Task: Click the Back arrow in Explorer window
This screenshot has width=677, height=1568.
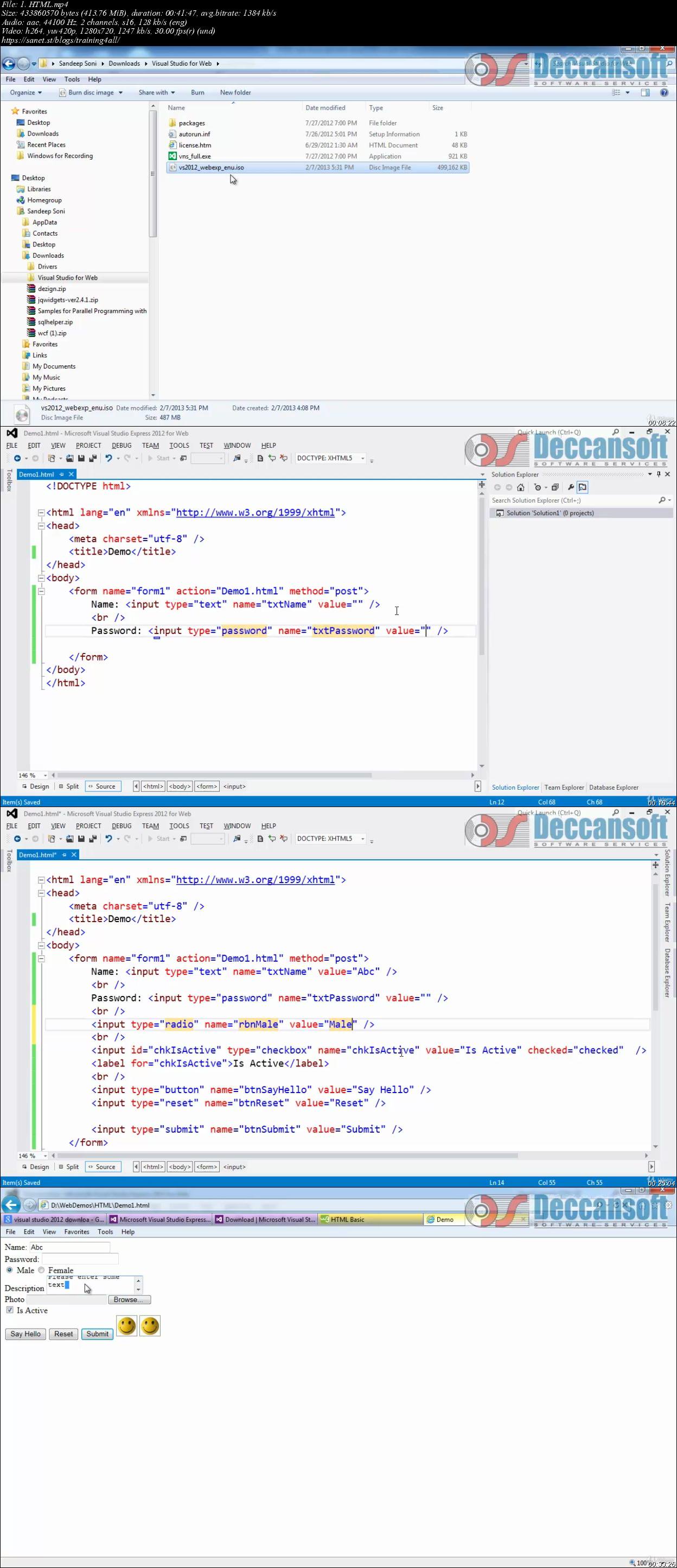Action: click(9, 64)
